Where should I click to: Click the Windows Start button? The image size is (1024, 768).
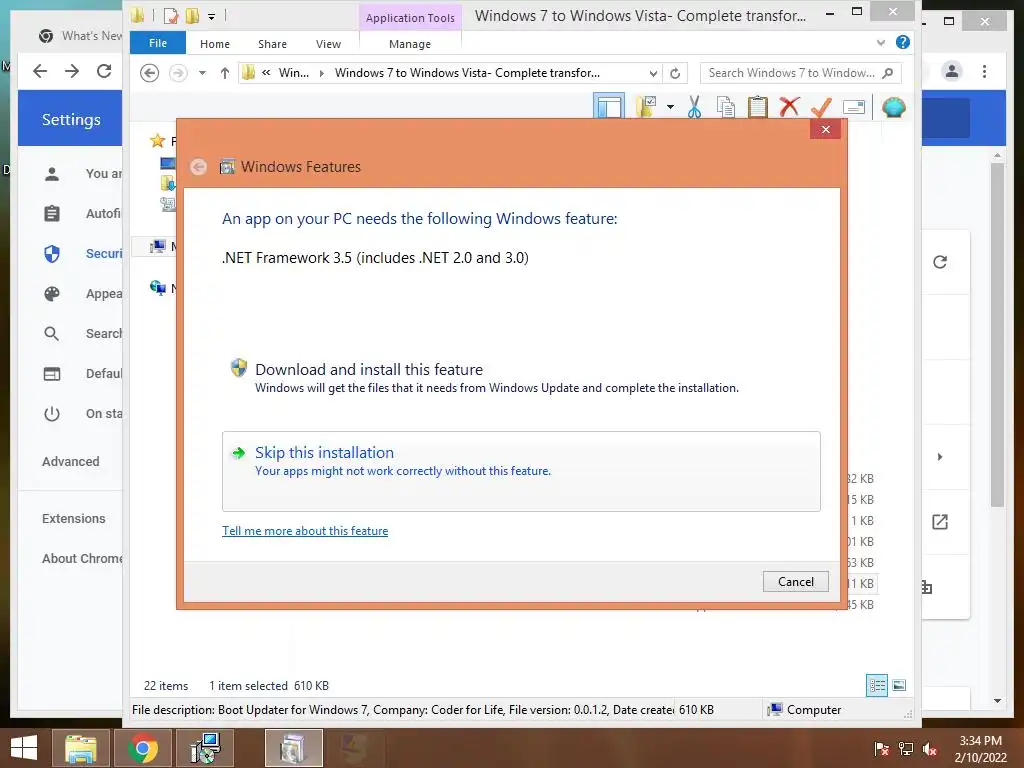[24, 748]
